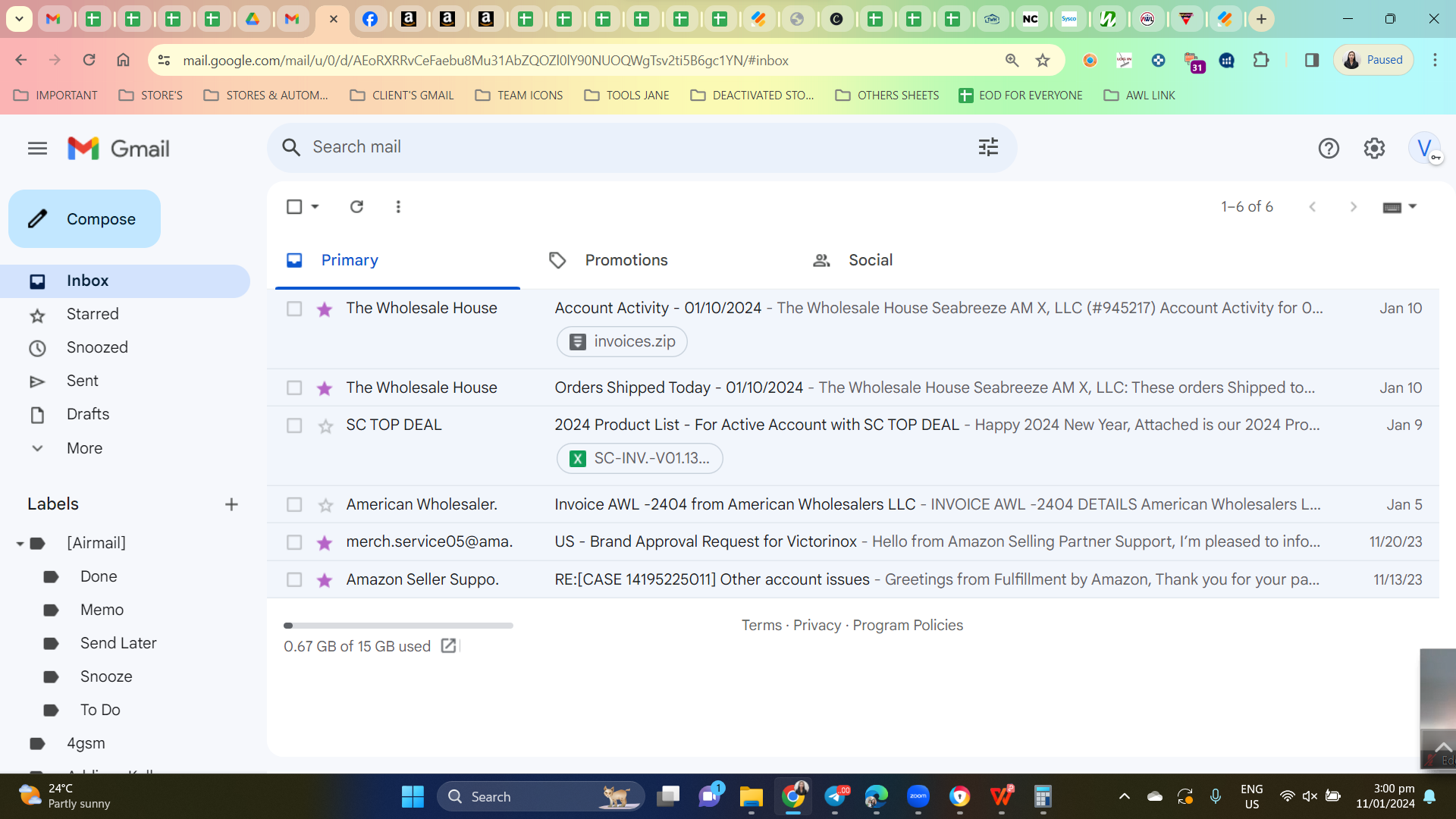Open Chrome Extensions puzzle icon
Screen dimensions: 1456x819
pyautogui.click(x=1261, y=60)
